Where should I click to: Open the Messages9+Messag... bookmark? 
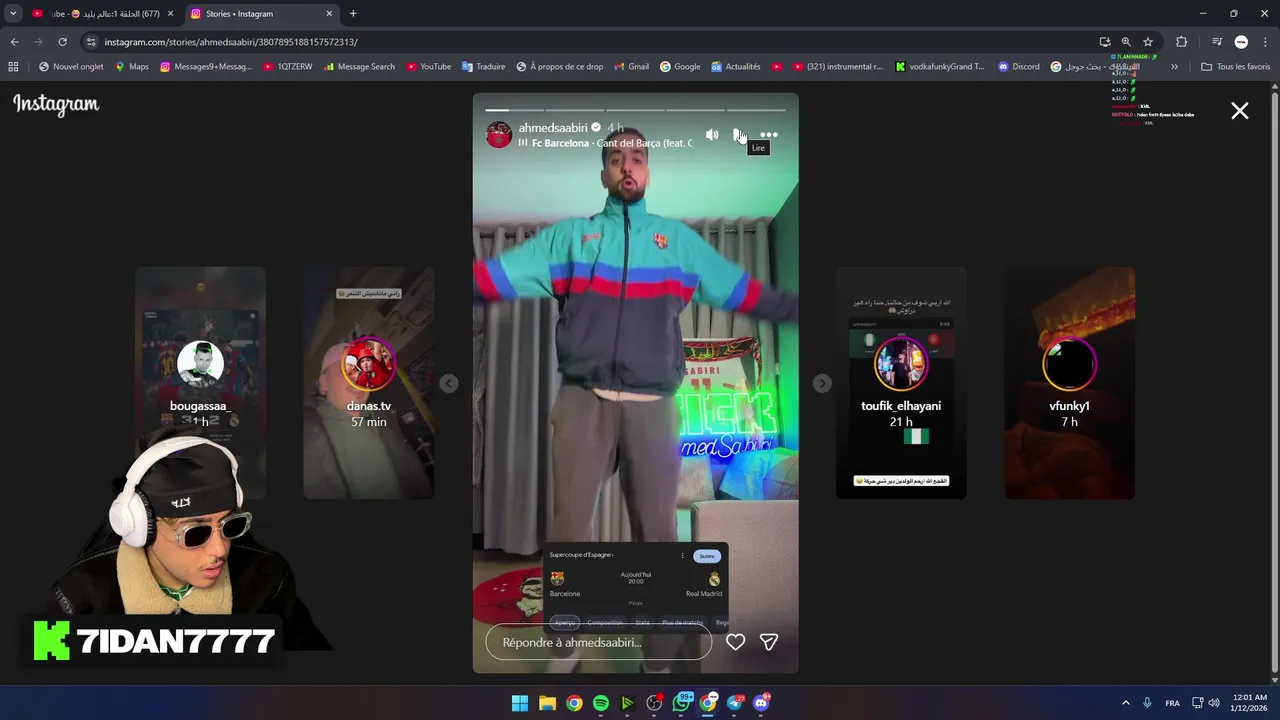tap(205, 67)
